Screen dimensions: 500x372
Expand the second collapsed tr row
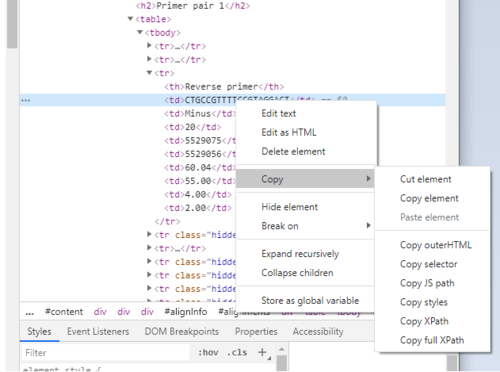pyautogui.click(x=149, y=59)
